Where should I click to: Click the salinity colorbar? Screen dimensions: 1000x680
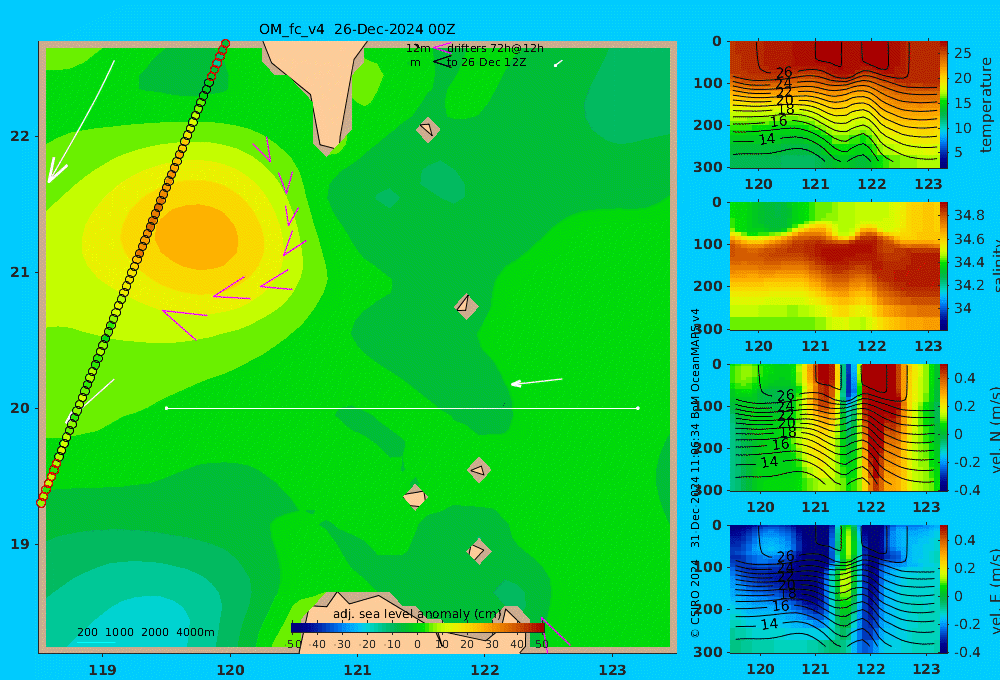pyautogui.click(x=944, y=266)
